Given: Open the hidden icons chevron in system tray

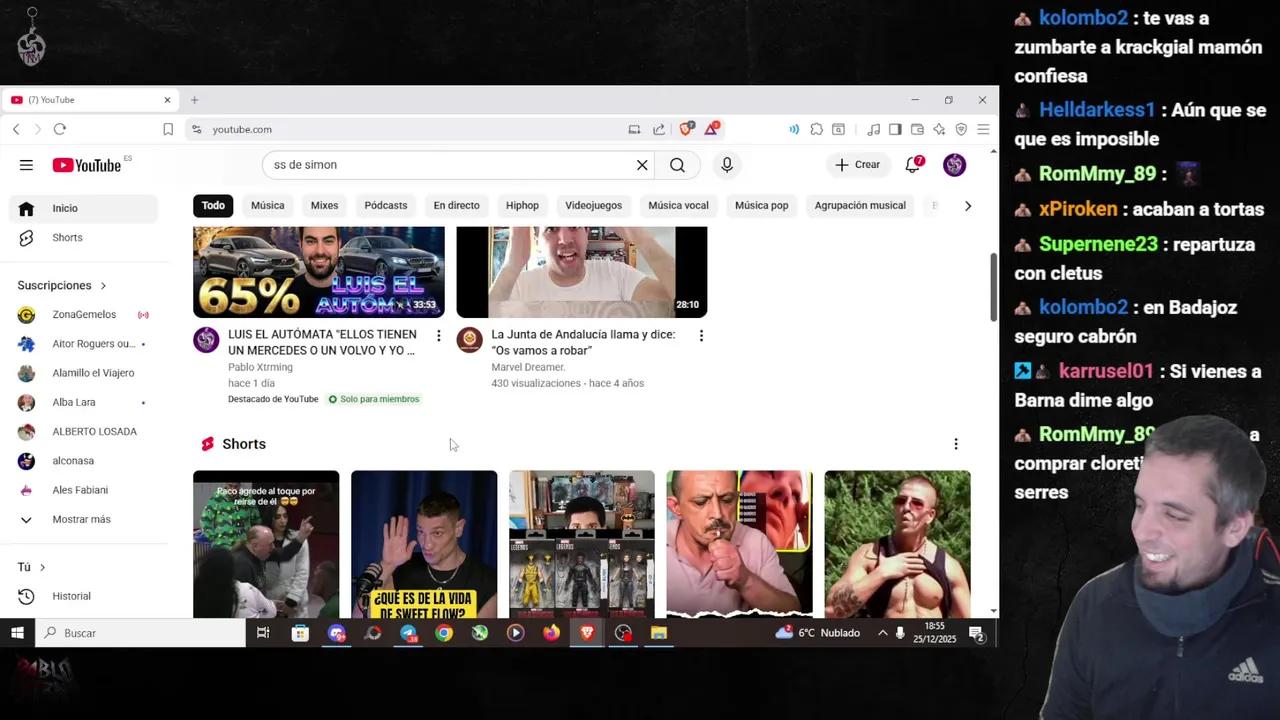Looking at the screenshot, I should (x=882, y=632).
